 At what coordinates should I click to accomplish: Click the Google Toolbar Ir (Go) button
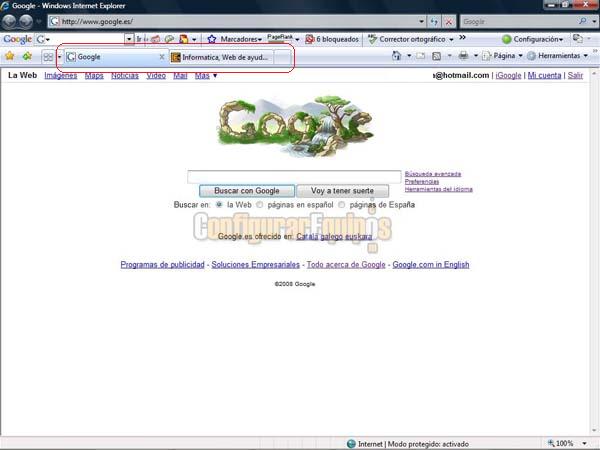coord(139,39)
